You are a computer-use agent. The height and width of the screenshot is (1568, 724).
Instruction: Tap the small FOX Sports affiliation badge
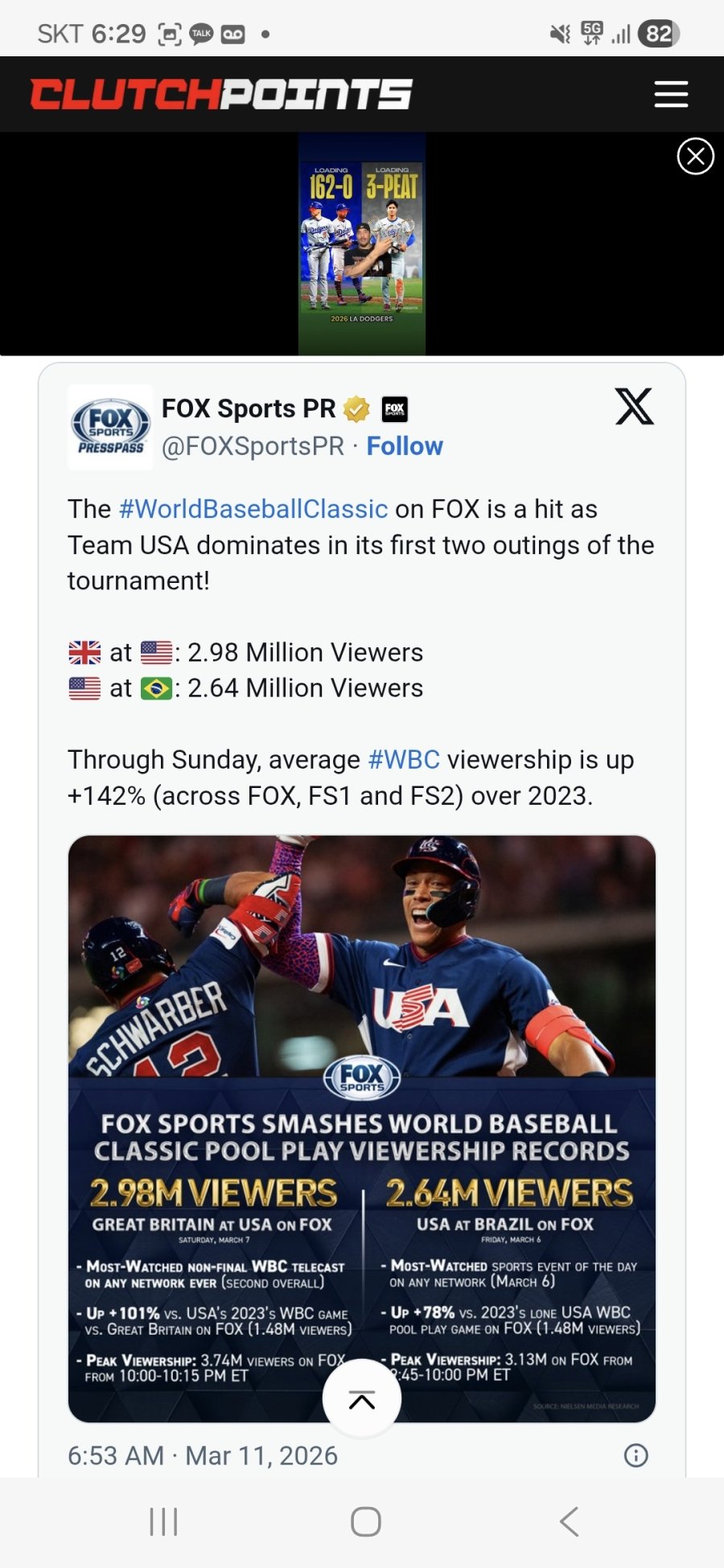[394, 409]
